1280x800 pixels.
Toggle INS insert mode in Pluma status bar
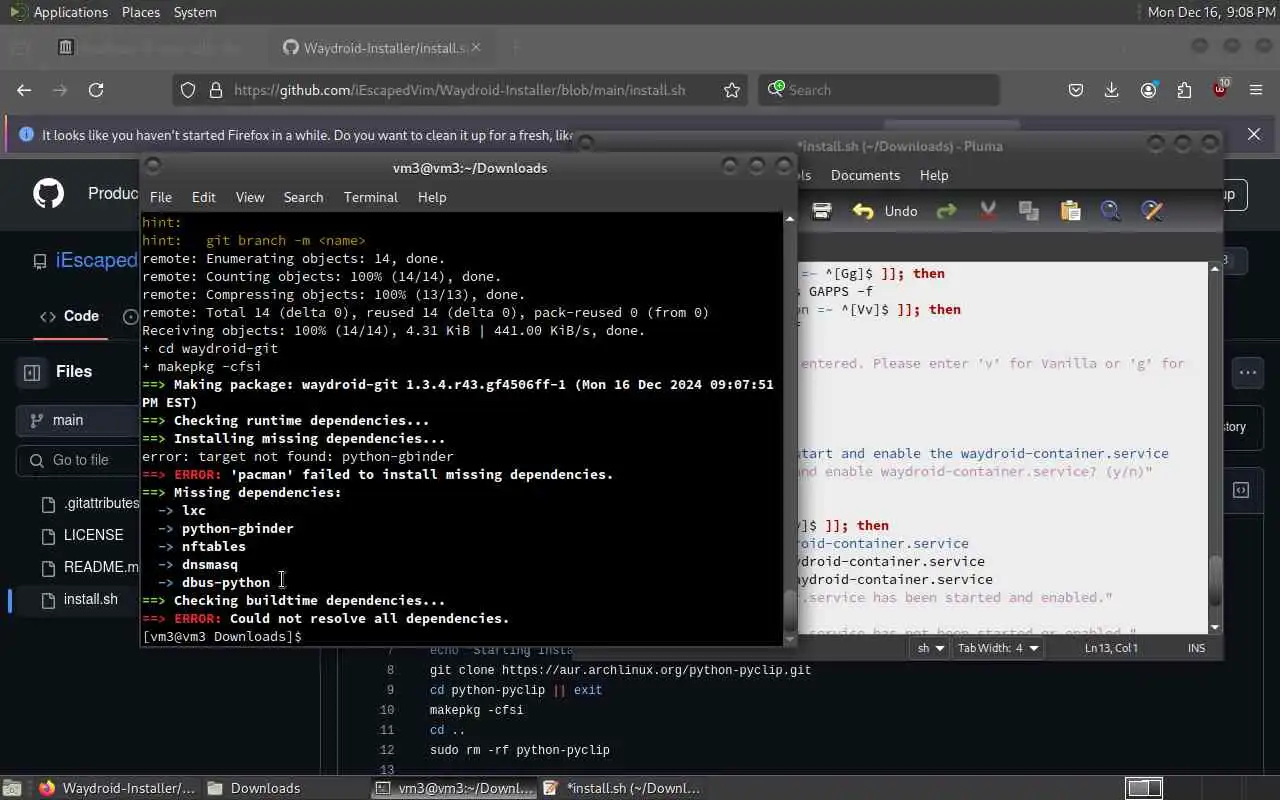click(x=1196, y=648)
